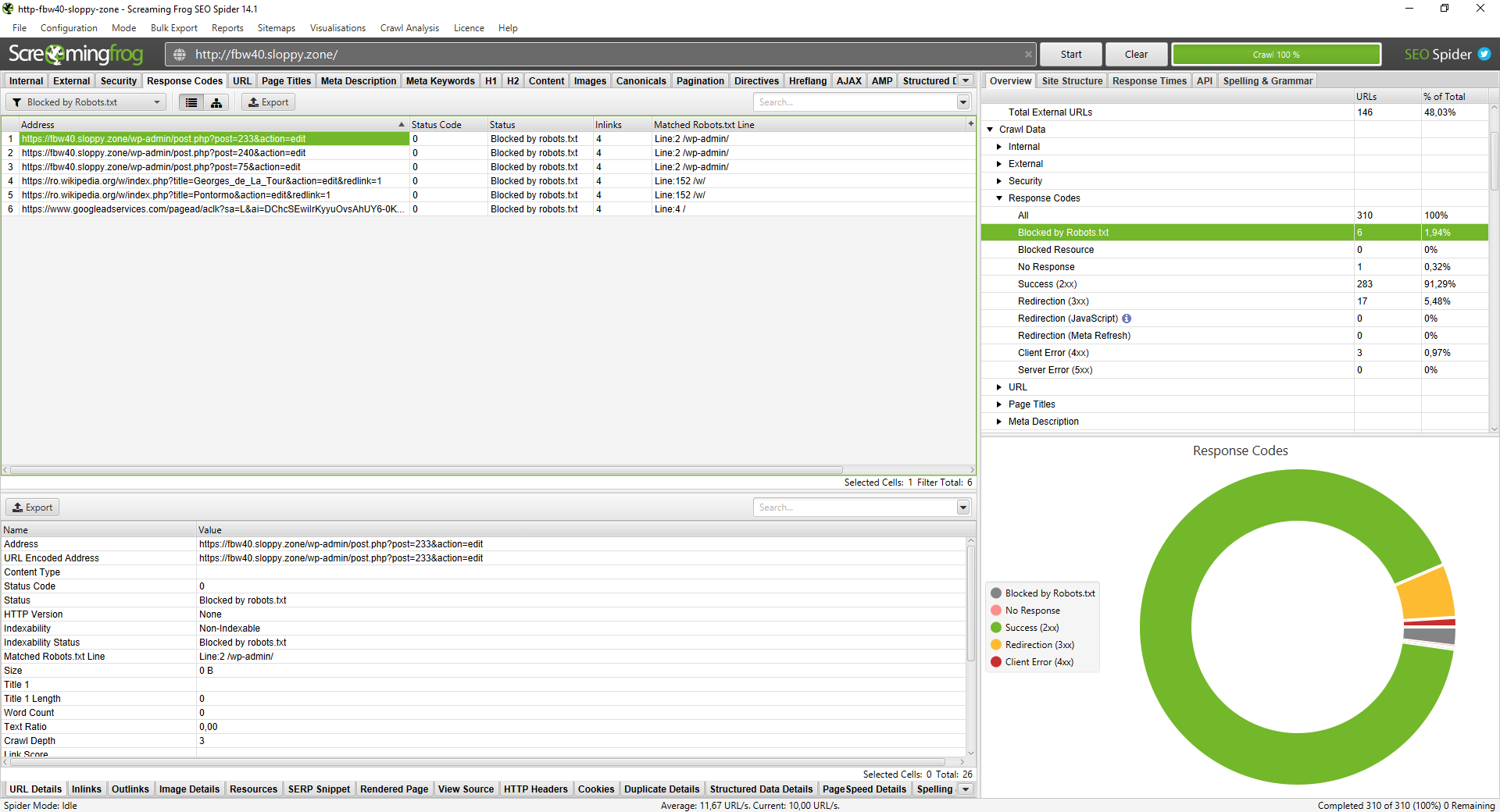Screen dimensions: 1500x812
Task: Collapse the Response Codes tree node
Action: 999,198
